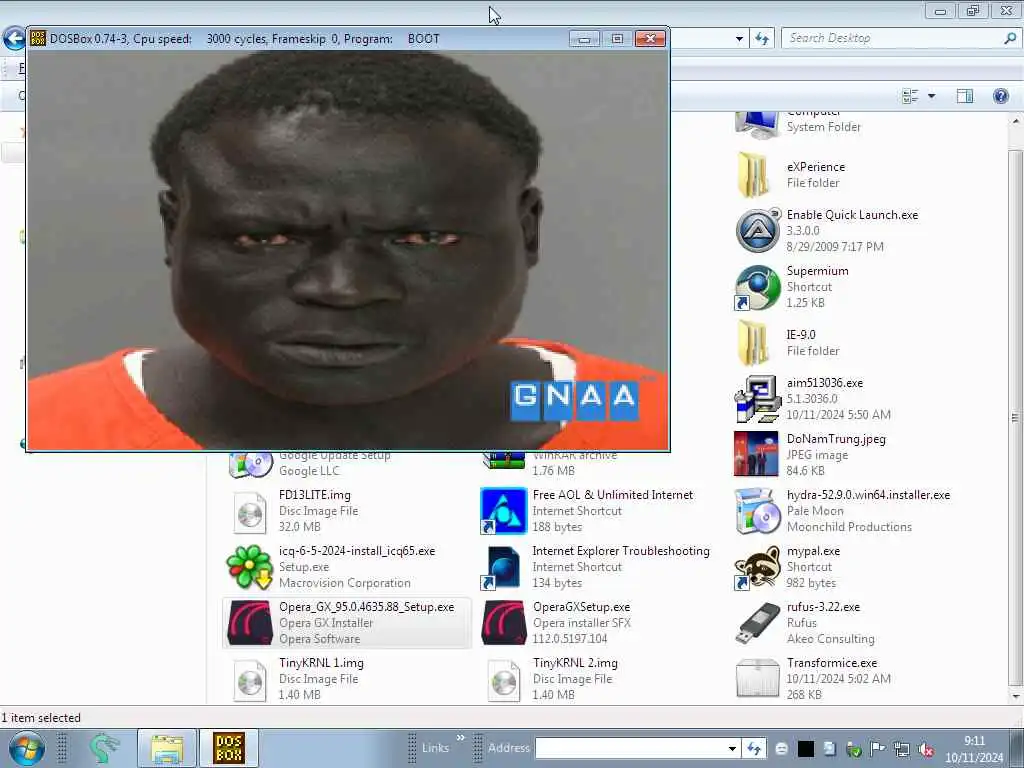Image resolution: width=1024 pixels, height=768 pixels.
Task: Maximize the DOSBox window
Action: pyautogui.click(x=617, y=39)
